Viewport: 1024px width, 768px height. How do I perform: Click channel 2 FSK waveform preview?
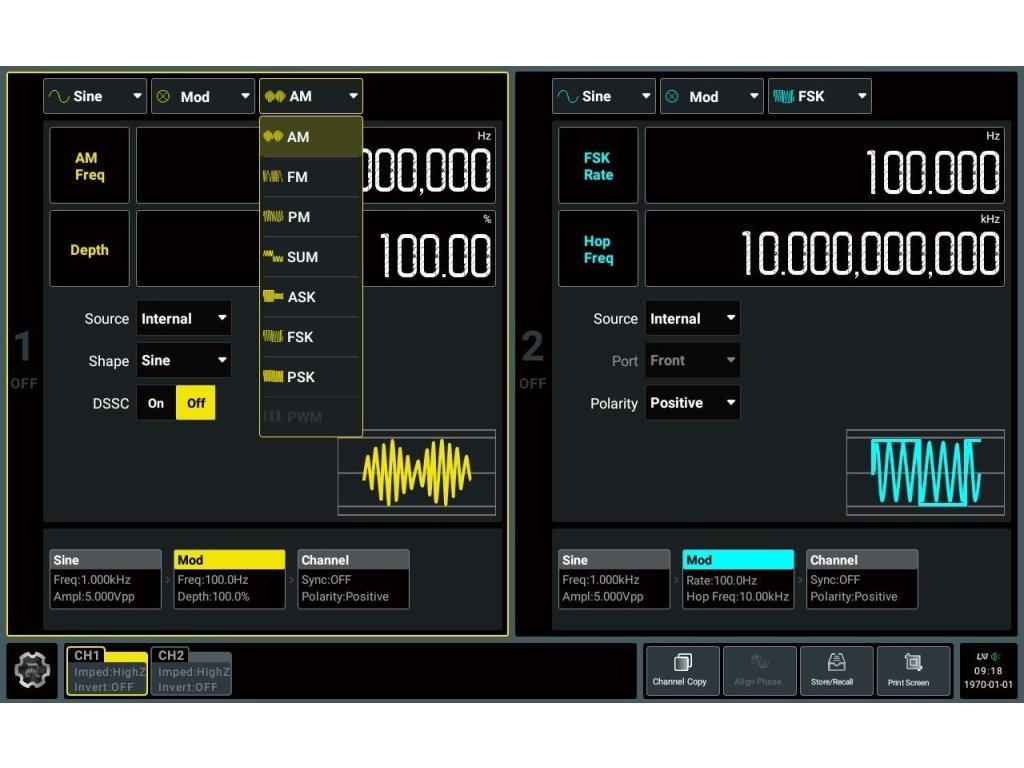[x=924, y=472]
